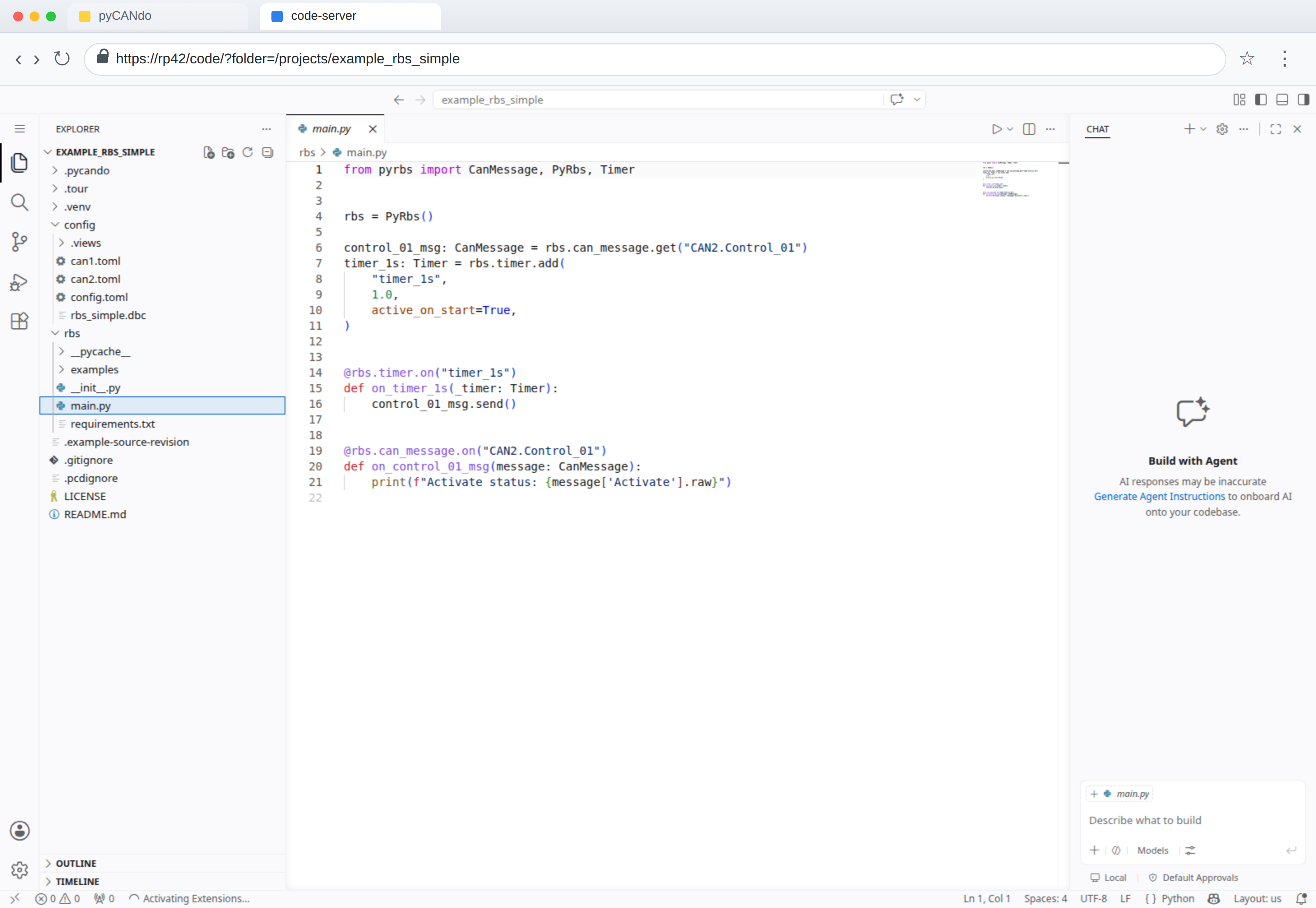This screenshot has width=1316, height=908.
Task: Select the CHAT panel tab
Action: coord(1098,129)
